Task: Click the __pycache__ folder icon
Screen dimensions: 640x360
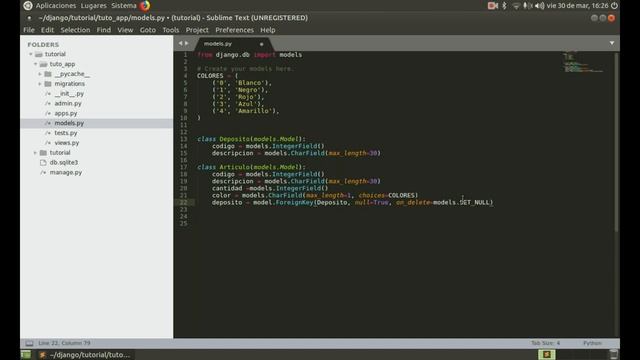Action: click(x=48, y=74)
